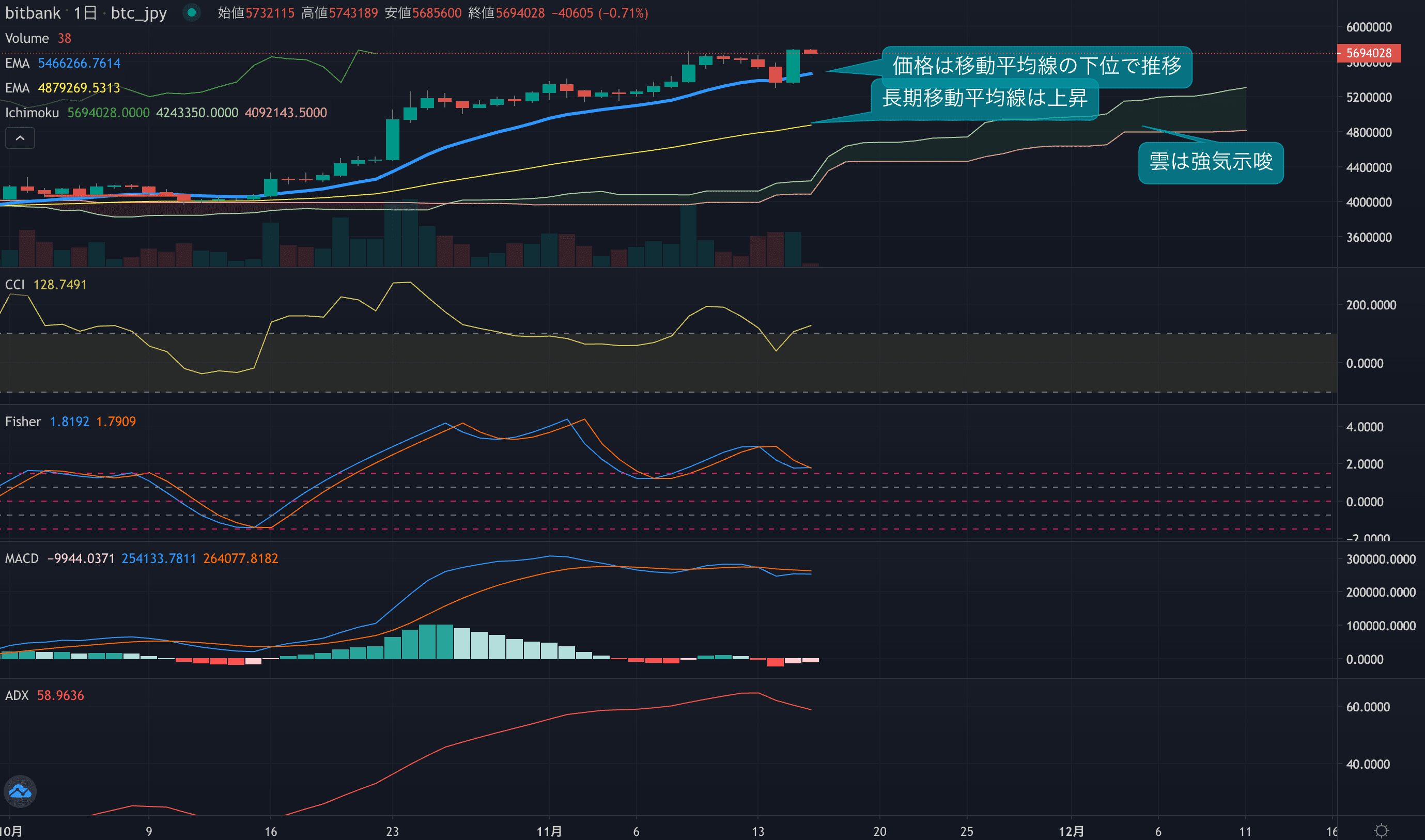Select the MACD indicator legend
This screenshot has height=840, width=1425.
point(22,558)
